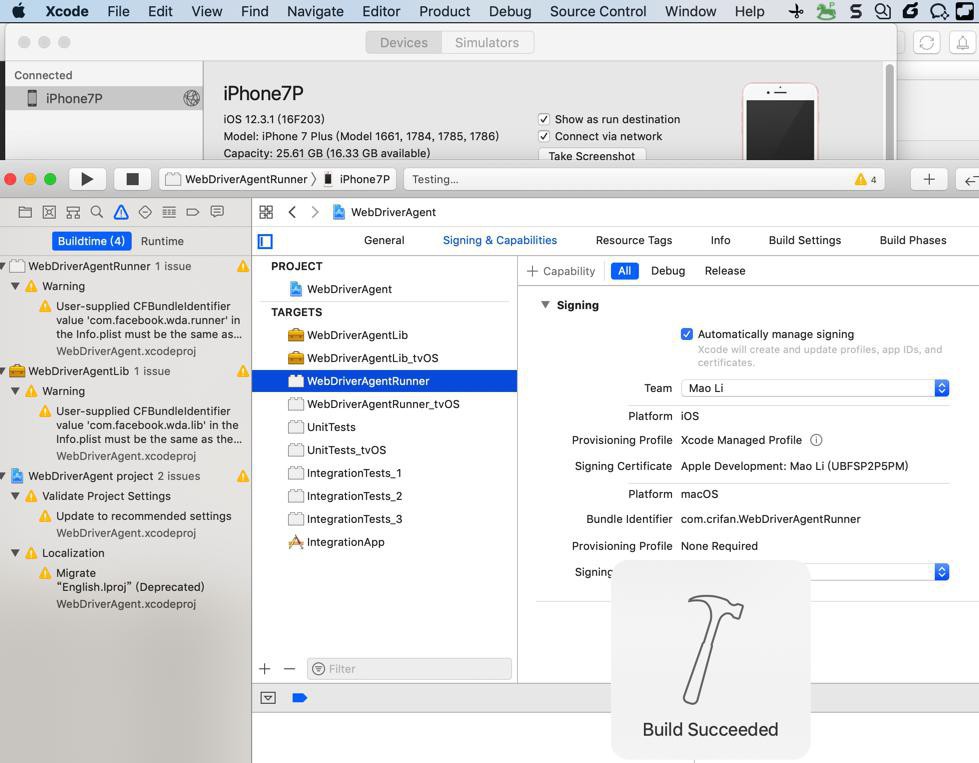
Task: Open the Source Control navigator icon
Action: [x=49, y=212]
